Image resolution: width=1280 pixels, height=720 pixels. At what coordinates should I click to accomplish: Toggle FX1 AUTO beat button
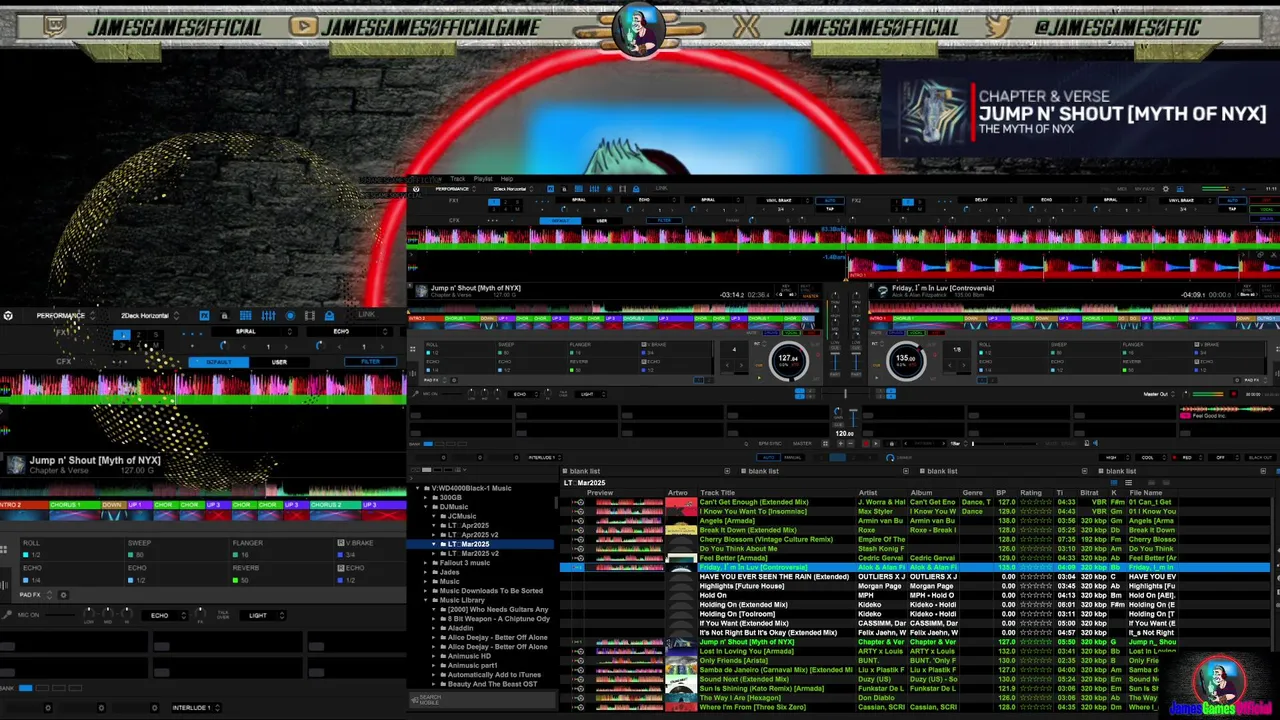tap(830, 200)
